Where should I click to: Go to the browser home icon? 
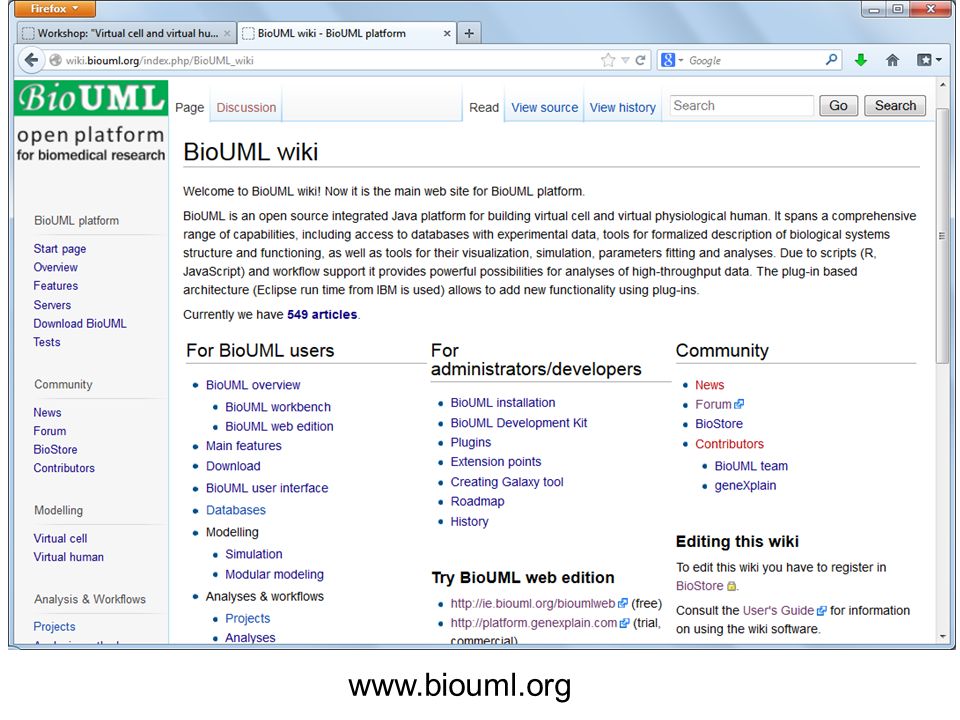(893, 60)
